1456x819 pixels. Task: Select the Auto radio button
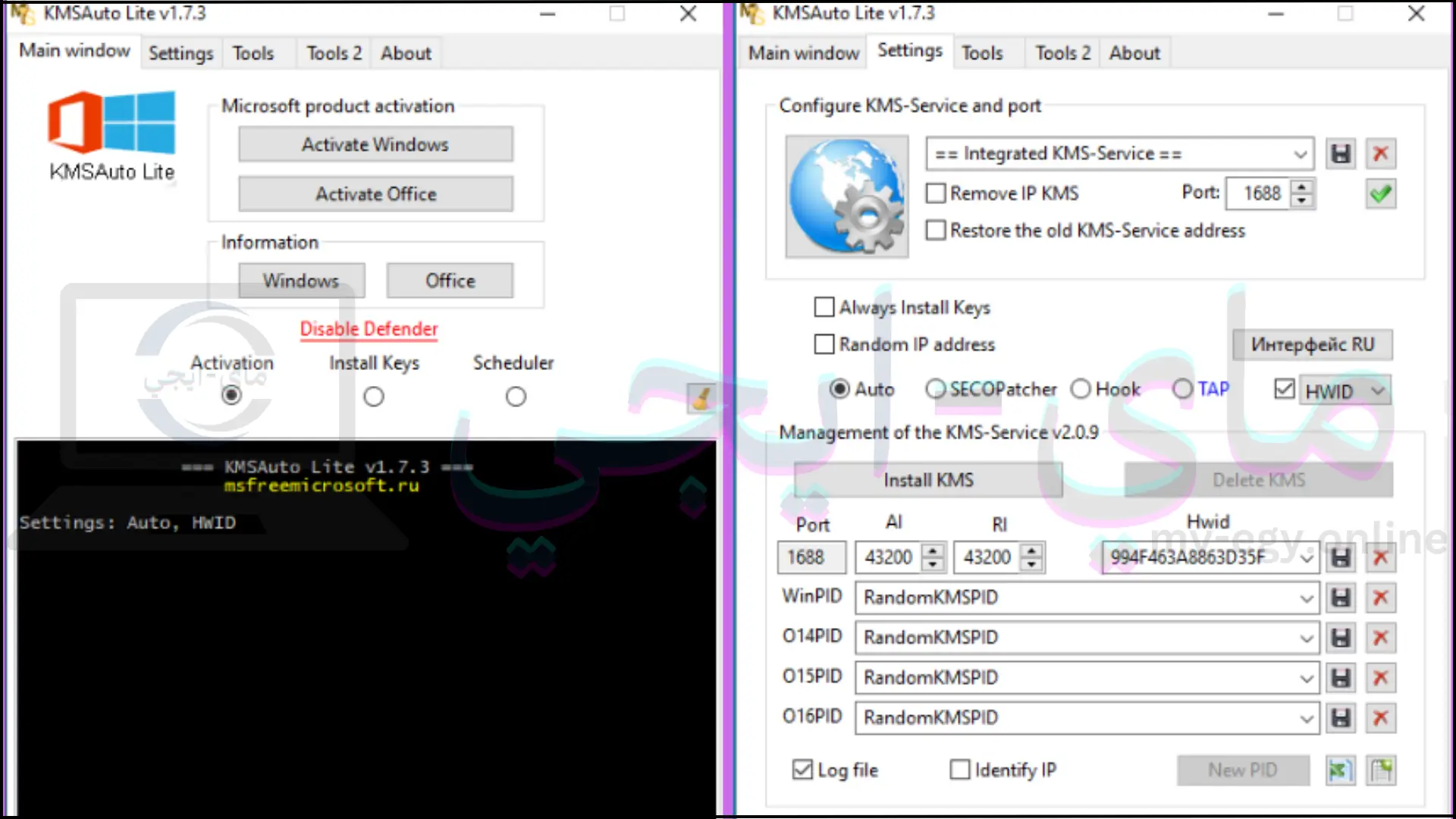coord(838,388)
